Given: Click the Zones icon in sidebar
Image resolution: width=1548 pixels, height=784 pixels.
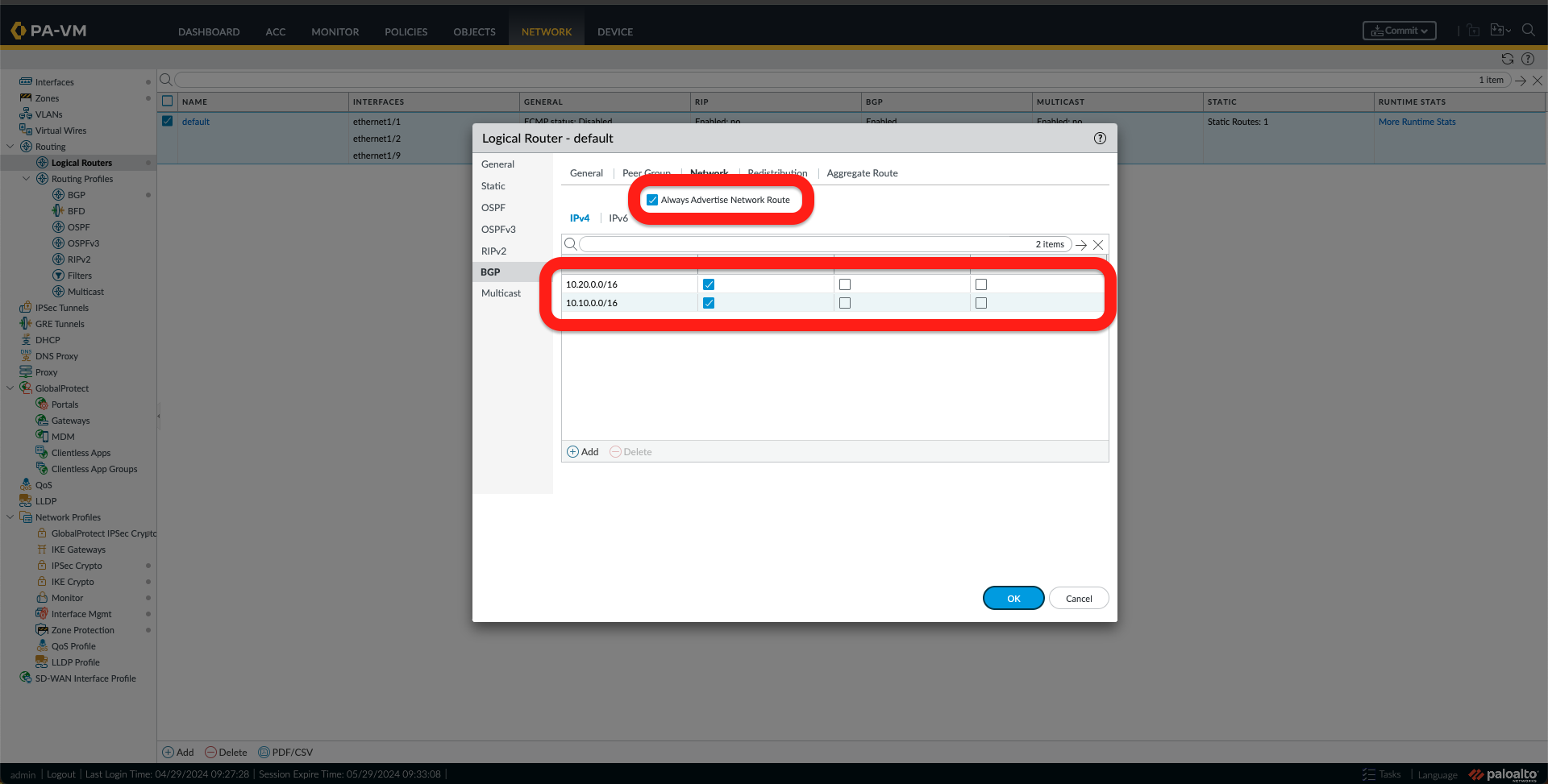Looking at the screenshot, I should tap(26, 98).
